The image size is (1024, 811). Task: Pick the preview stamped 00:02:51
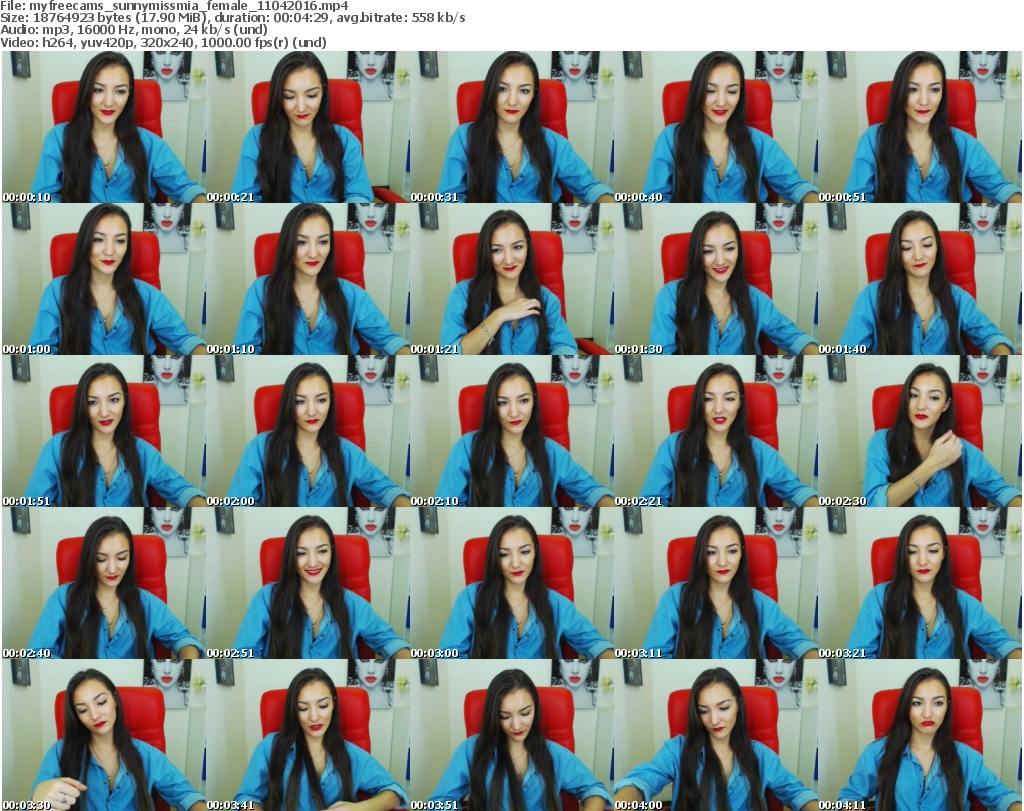coord(308,583)
